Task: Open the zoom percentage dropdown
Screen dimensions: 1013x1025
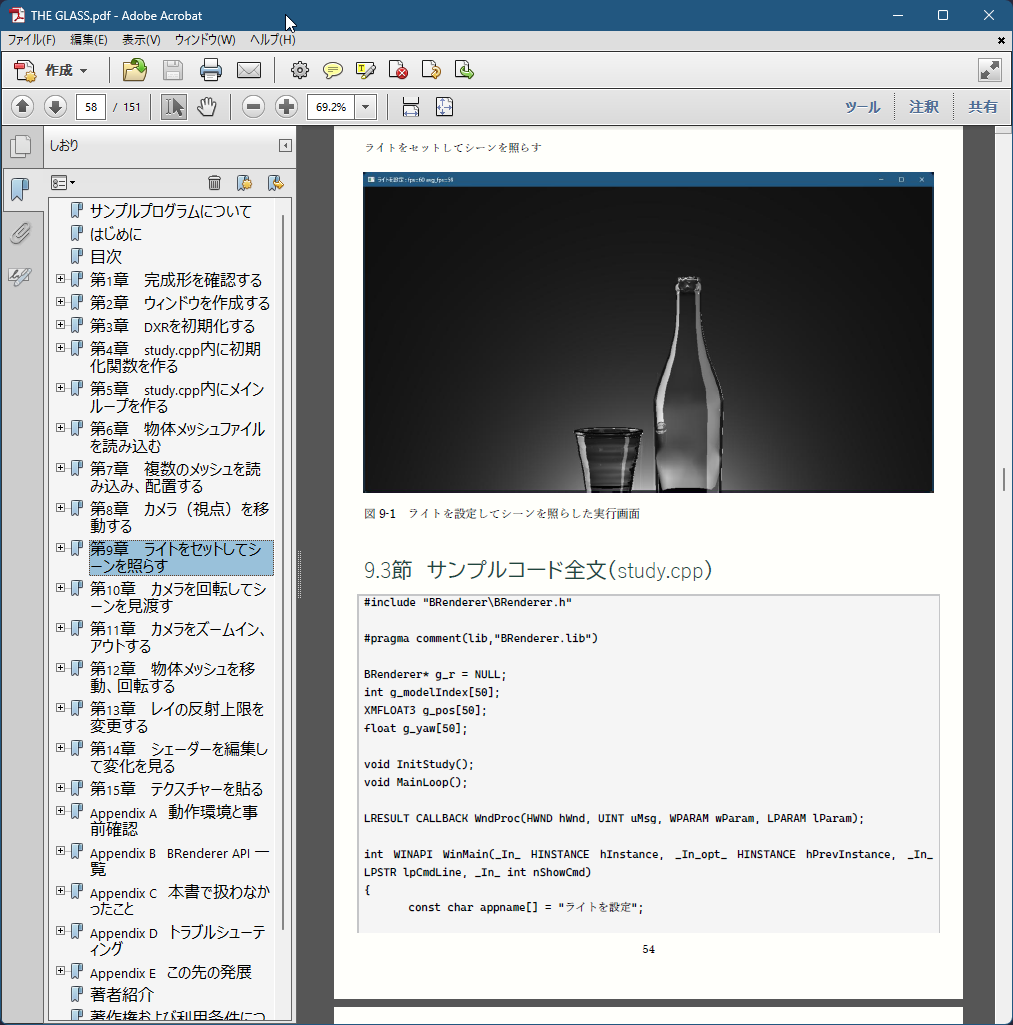Action: [366, 107]
